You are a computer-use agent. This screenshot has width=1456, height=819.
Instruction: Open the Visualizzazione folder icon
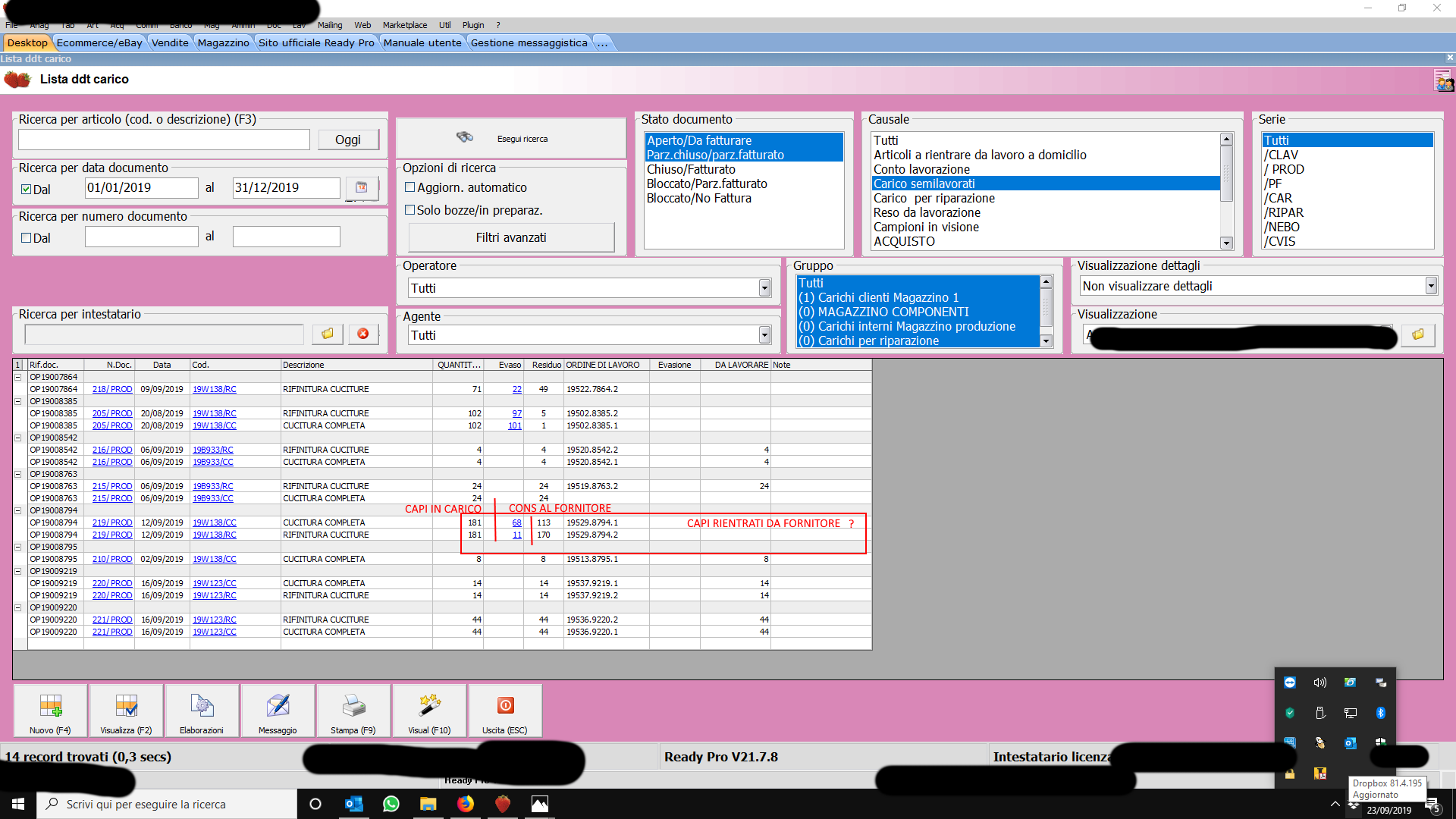coord(1417,334)
